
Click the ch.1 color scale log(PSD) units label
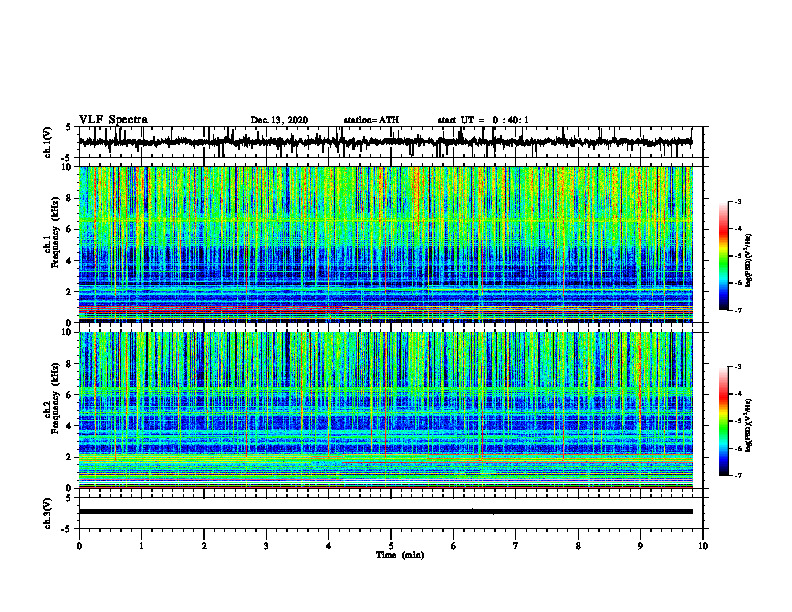click(x=748, y=261)
